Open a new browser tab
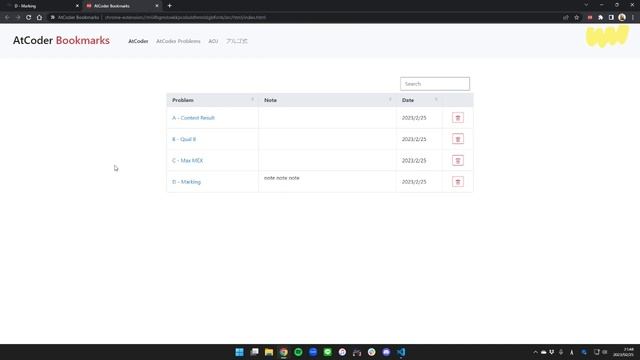This screenshot has width=640, height=360. (169, 6)
